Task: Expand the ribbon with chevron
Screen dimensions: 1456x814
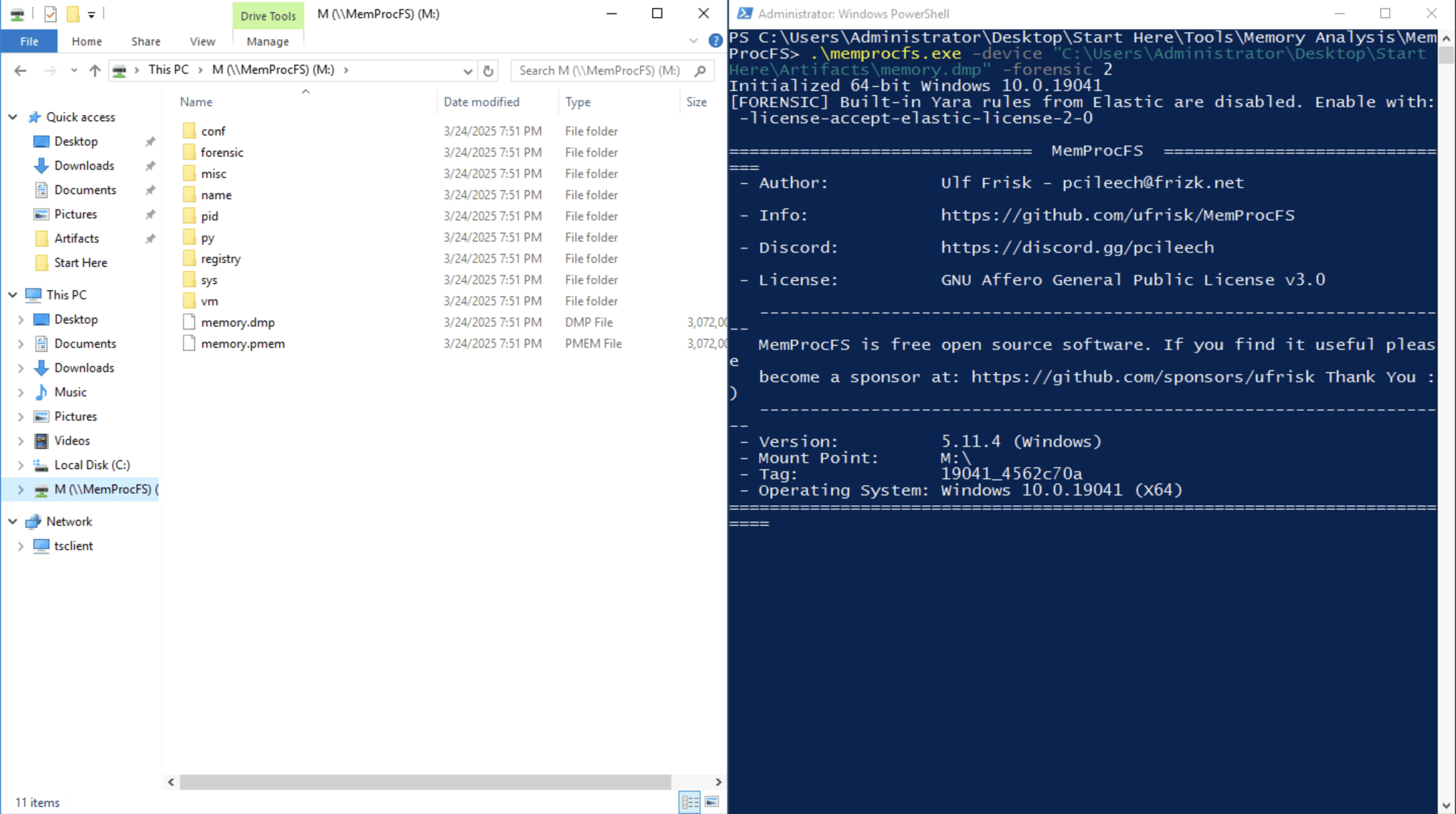Action: tap(694, 40)
